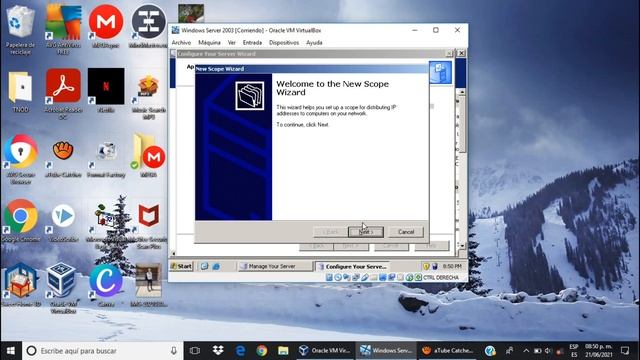Open the Ayuda menu

pos(314,42)
